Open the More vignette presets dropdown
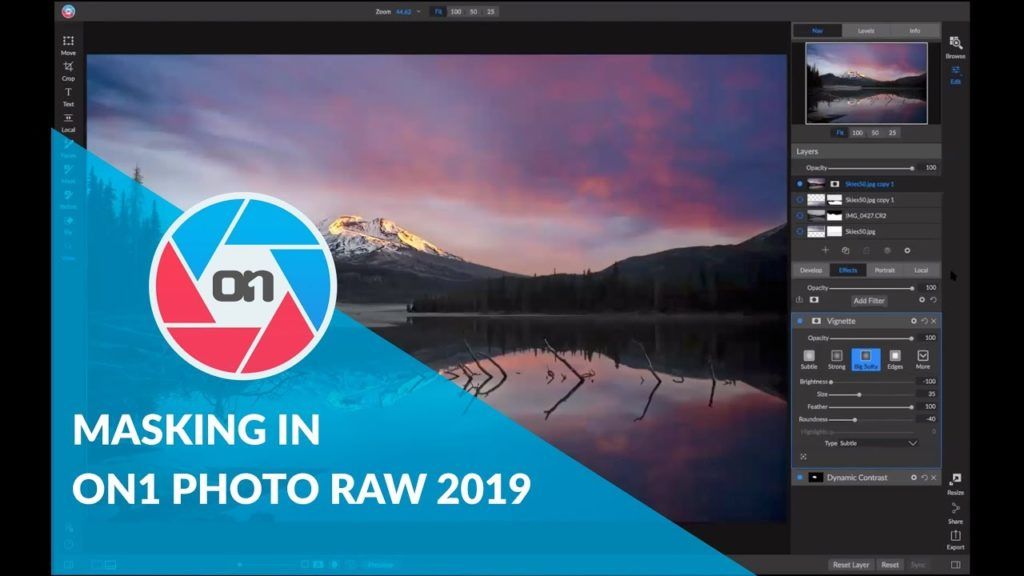1024x576 pixels. (x=923, y=359)
